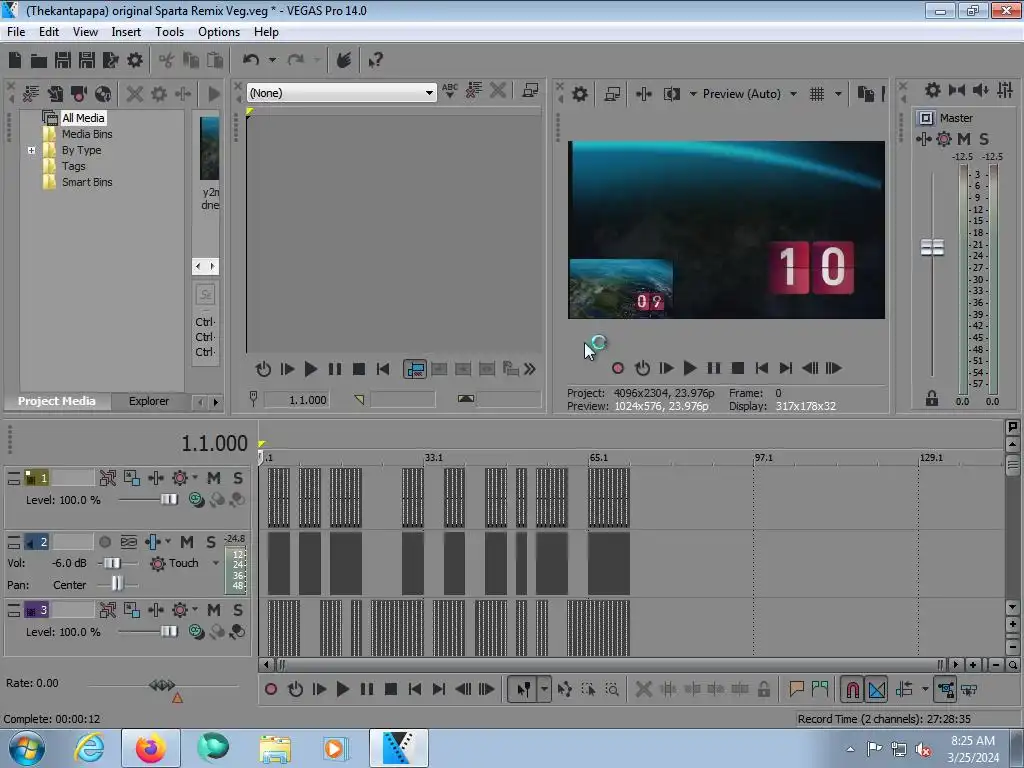Expand the By Type media bin
1024x768 pixels.
pos(31,150)
